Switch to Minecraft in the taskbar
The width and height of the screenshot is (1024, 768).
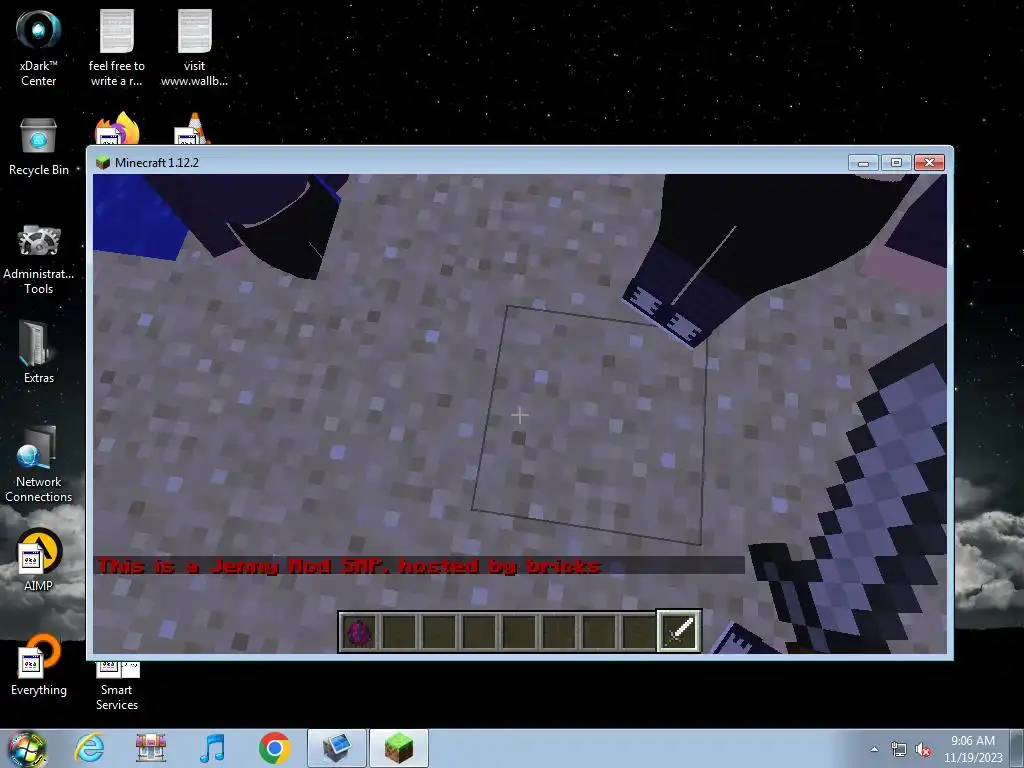coord(399,748)
